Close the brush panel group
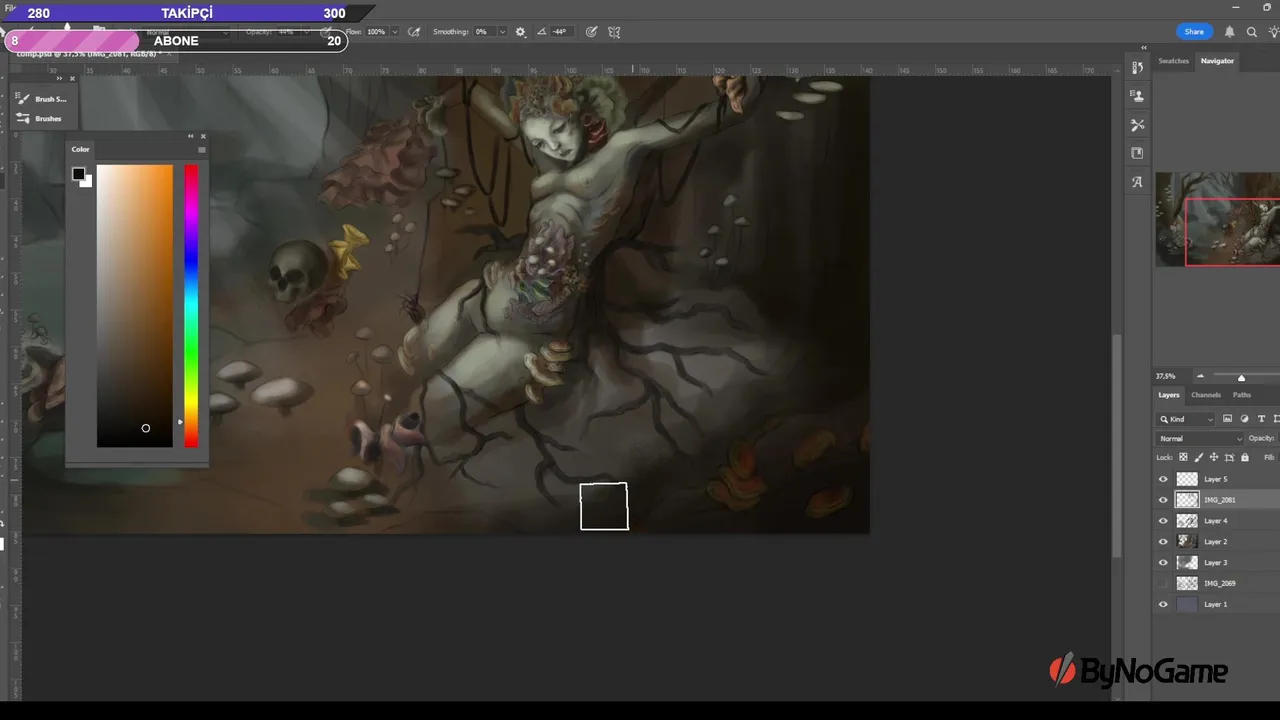 pyautogui.click(x=71, y=78)
